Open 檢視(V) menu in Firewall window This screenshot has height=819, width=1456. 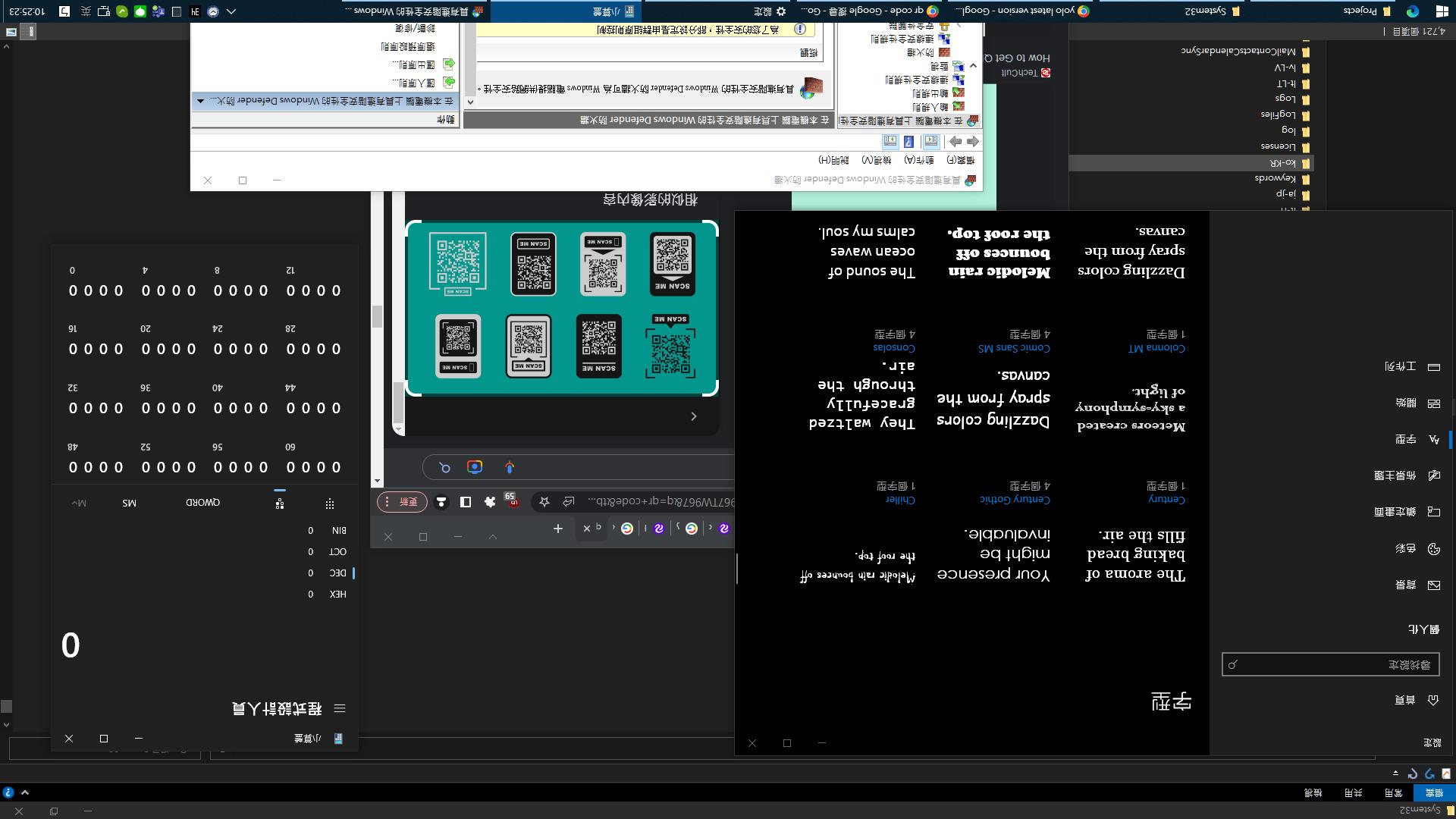(x=877, y=161)
